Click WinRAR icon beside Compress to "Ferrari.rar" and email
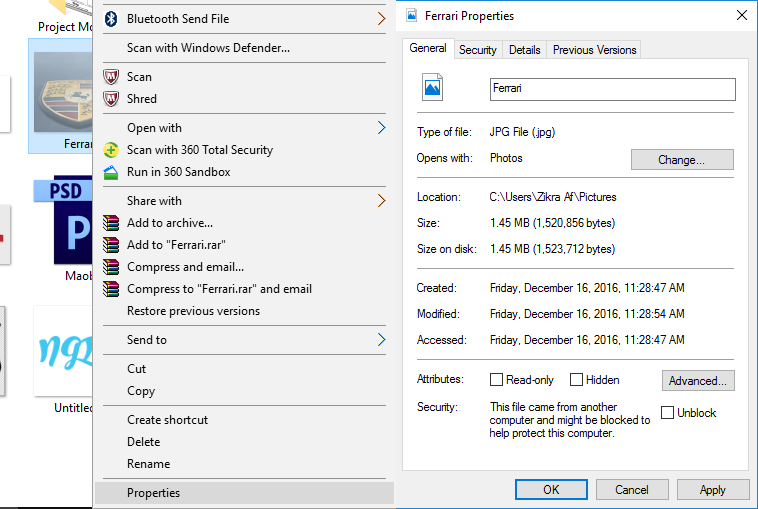This screenshot has width=758, height=509. (111, 289)
